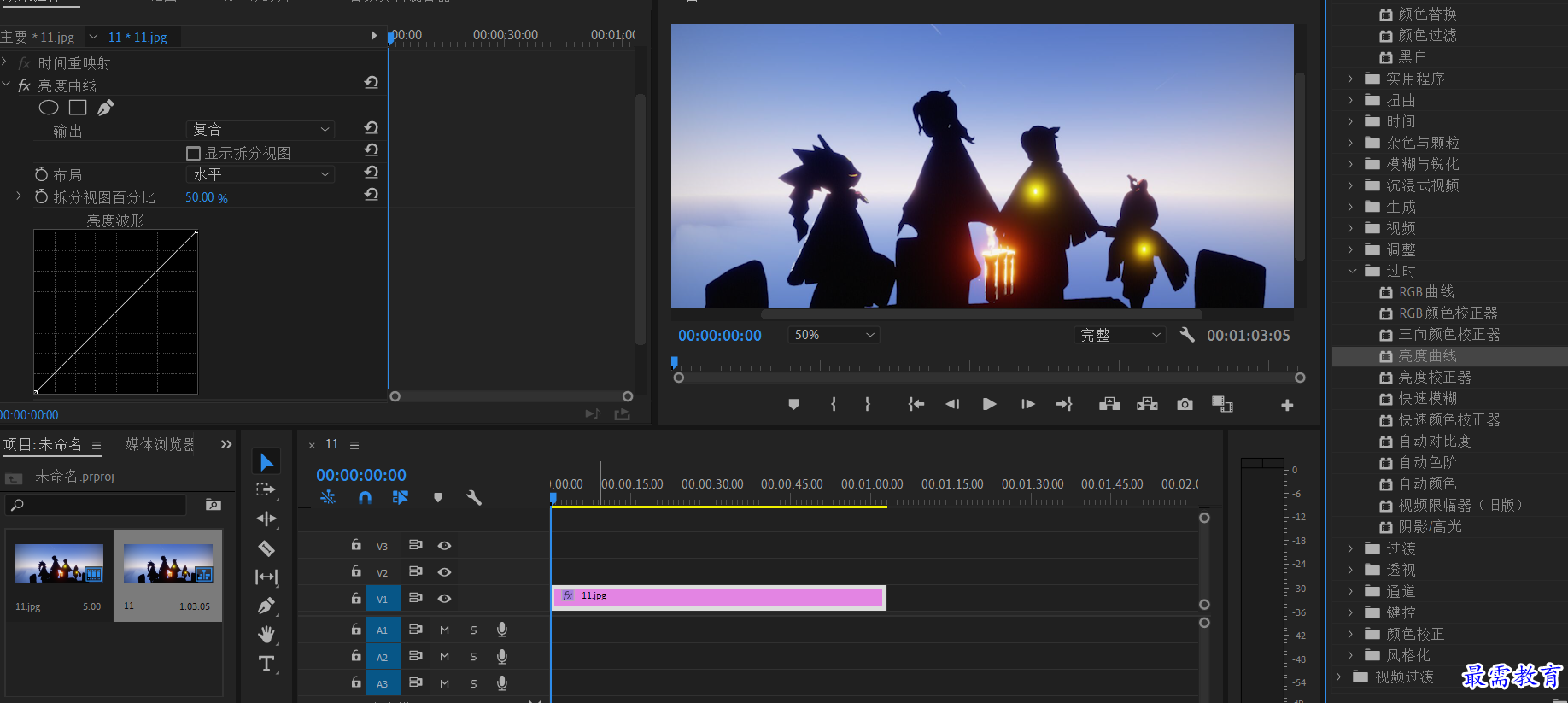Open the 项目 panel hamburger menu

(x=97, y=445)
